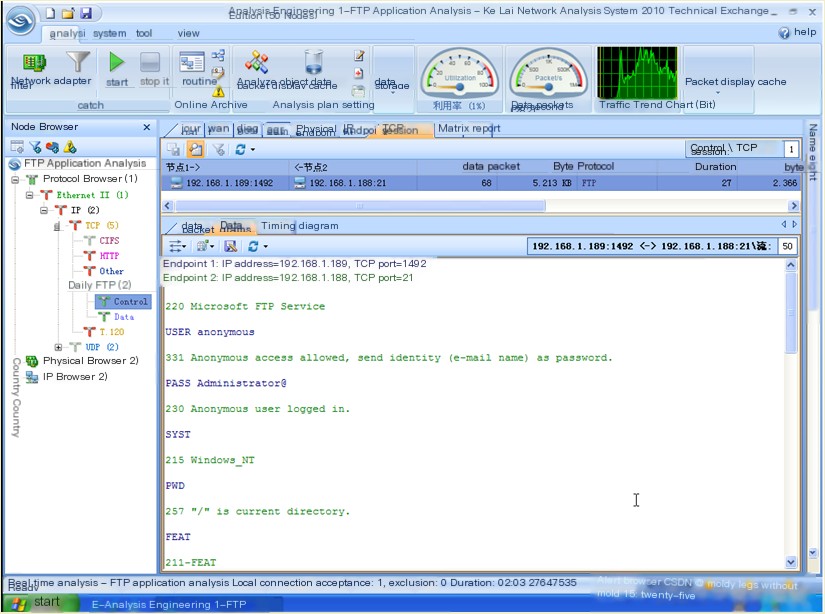Expand the UDP (2) tree node
This screenshot has width=825, height=614.
58,347
